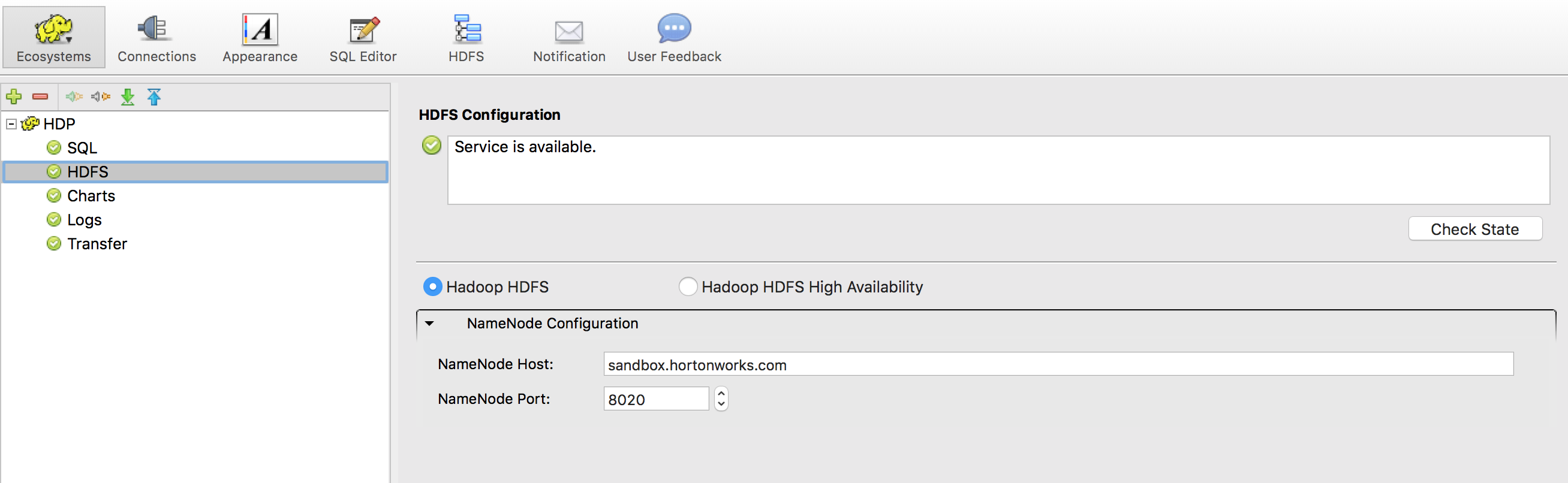This screenshot has height=483, width=1568.
Task: Open the SQL Editor settings
Action: (363, 37)
